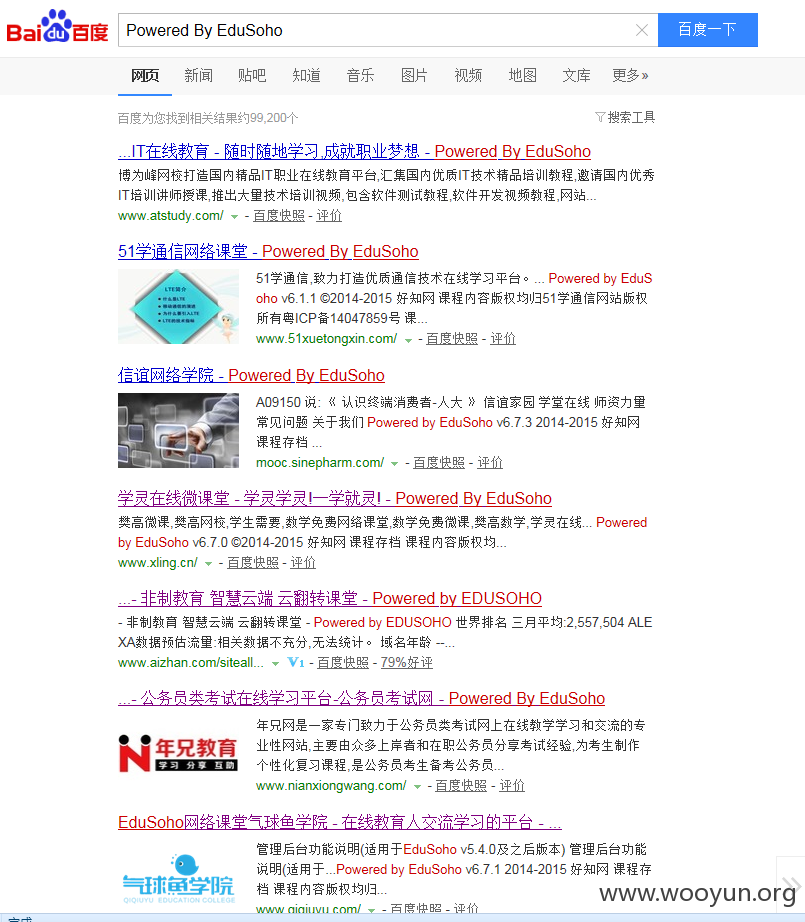This screenshot has height=922, width=805.
Task: Open the www.nianxiongwang.com/ green URL
Action: point(332,786)
